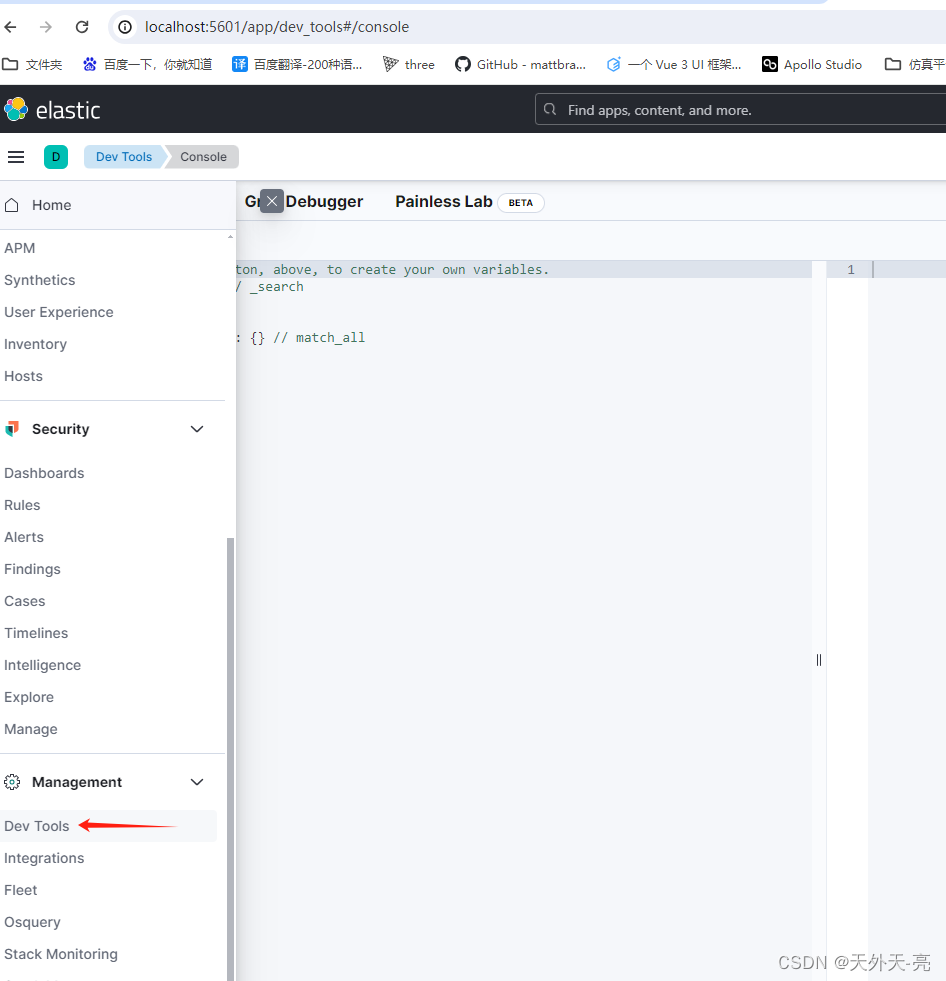The height and width of the screenshot is (981, 946).
Task: Open Osquery in the sidebar
Action: (33, 922)
